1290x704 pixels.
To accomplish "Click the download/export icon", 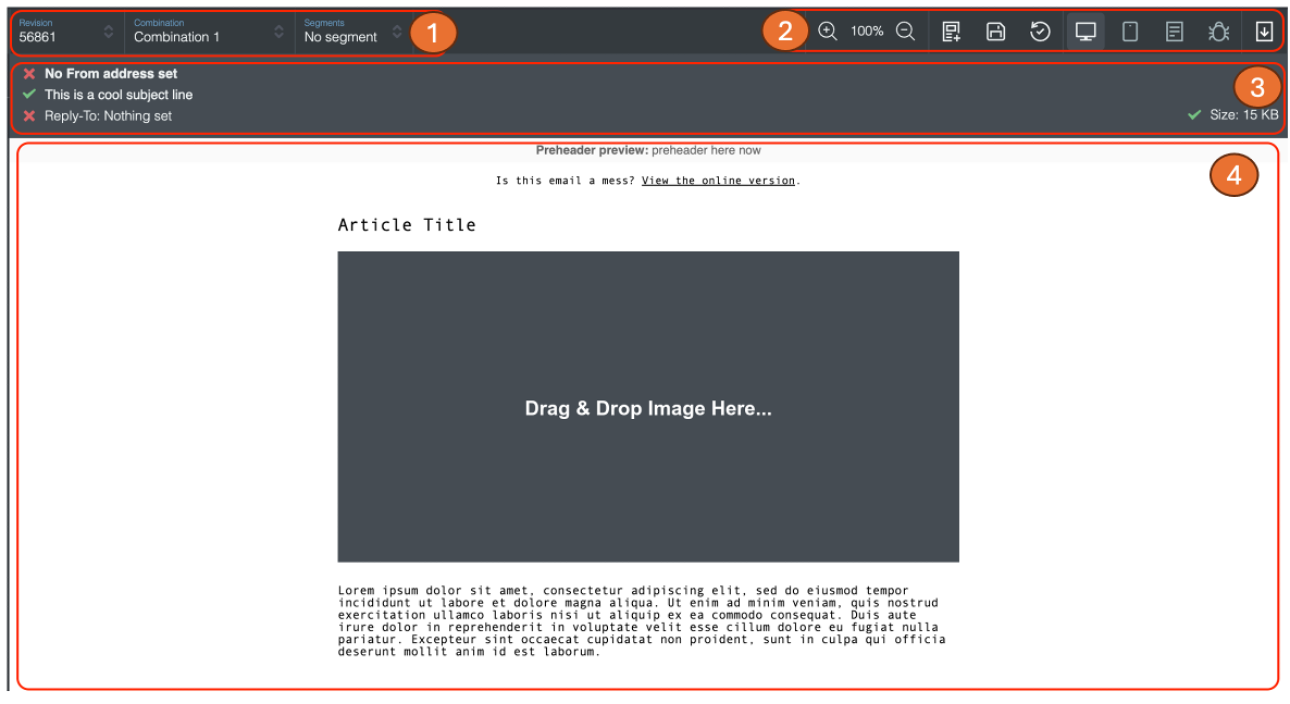I will coord(1264,31).
